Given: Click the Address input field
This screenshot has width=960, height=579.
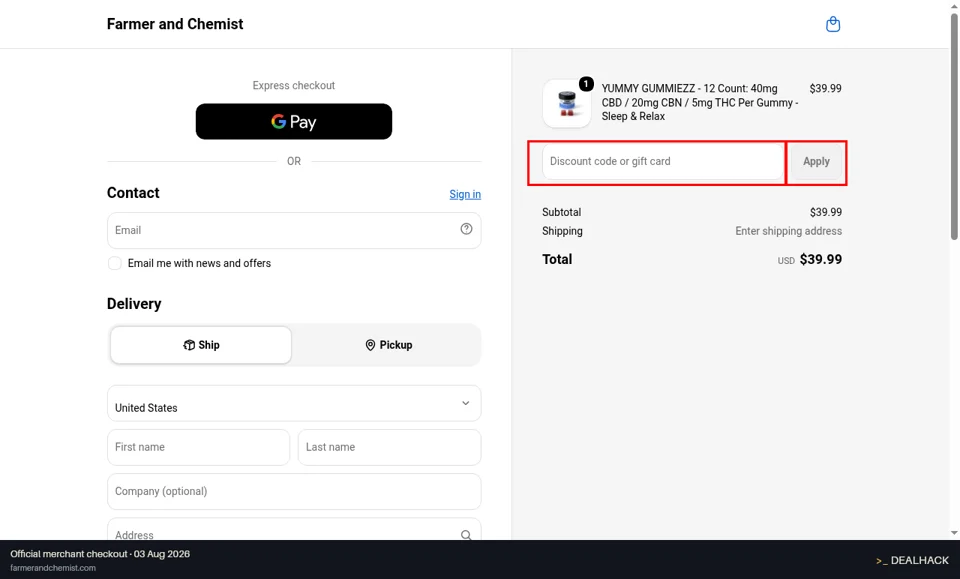Looking at the screenshot, I should click(294, 530).
